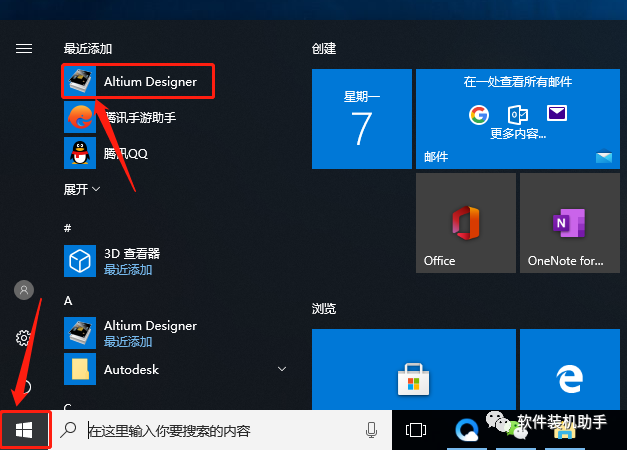This screenshot has height=450, width=627.
Task: Click the 浏览 group header
Action: (x=324, y=308)
